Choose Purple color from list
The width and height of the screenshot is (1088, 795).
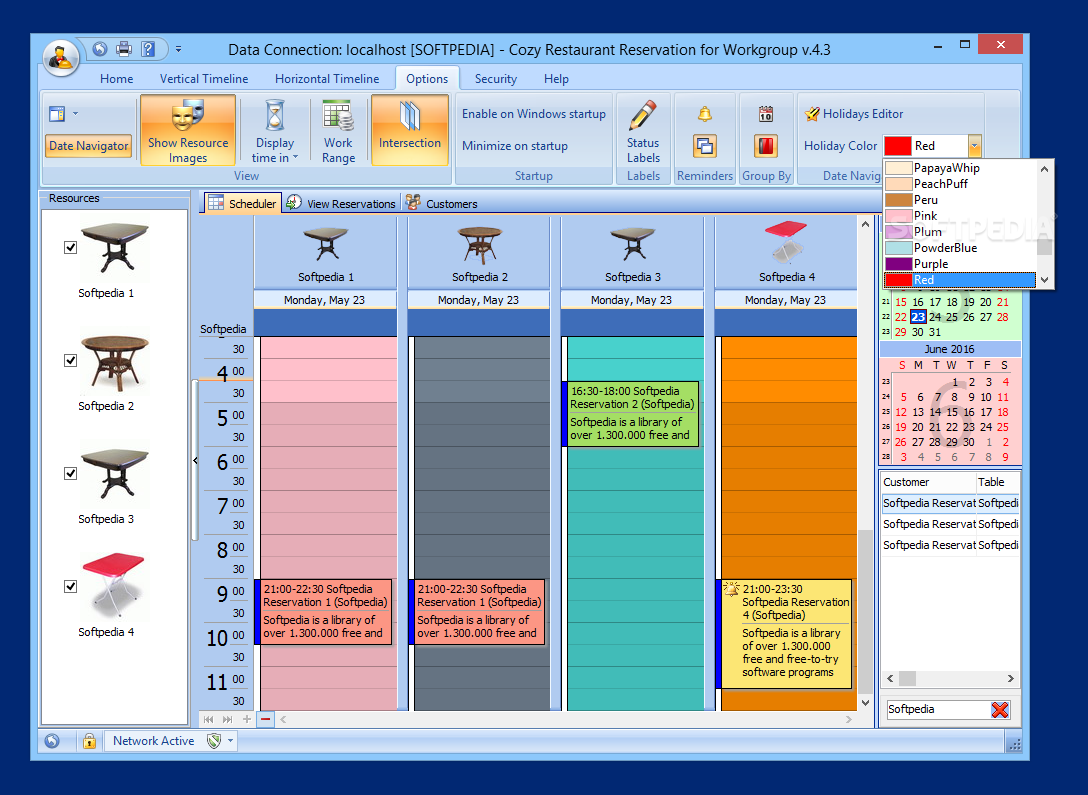[960, 264]
